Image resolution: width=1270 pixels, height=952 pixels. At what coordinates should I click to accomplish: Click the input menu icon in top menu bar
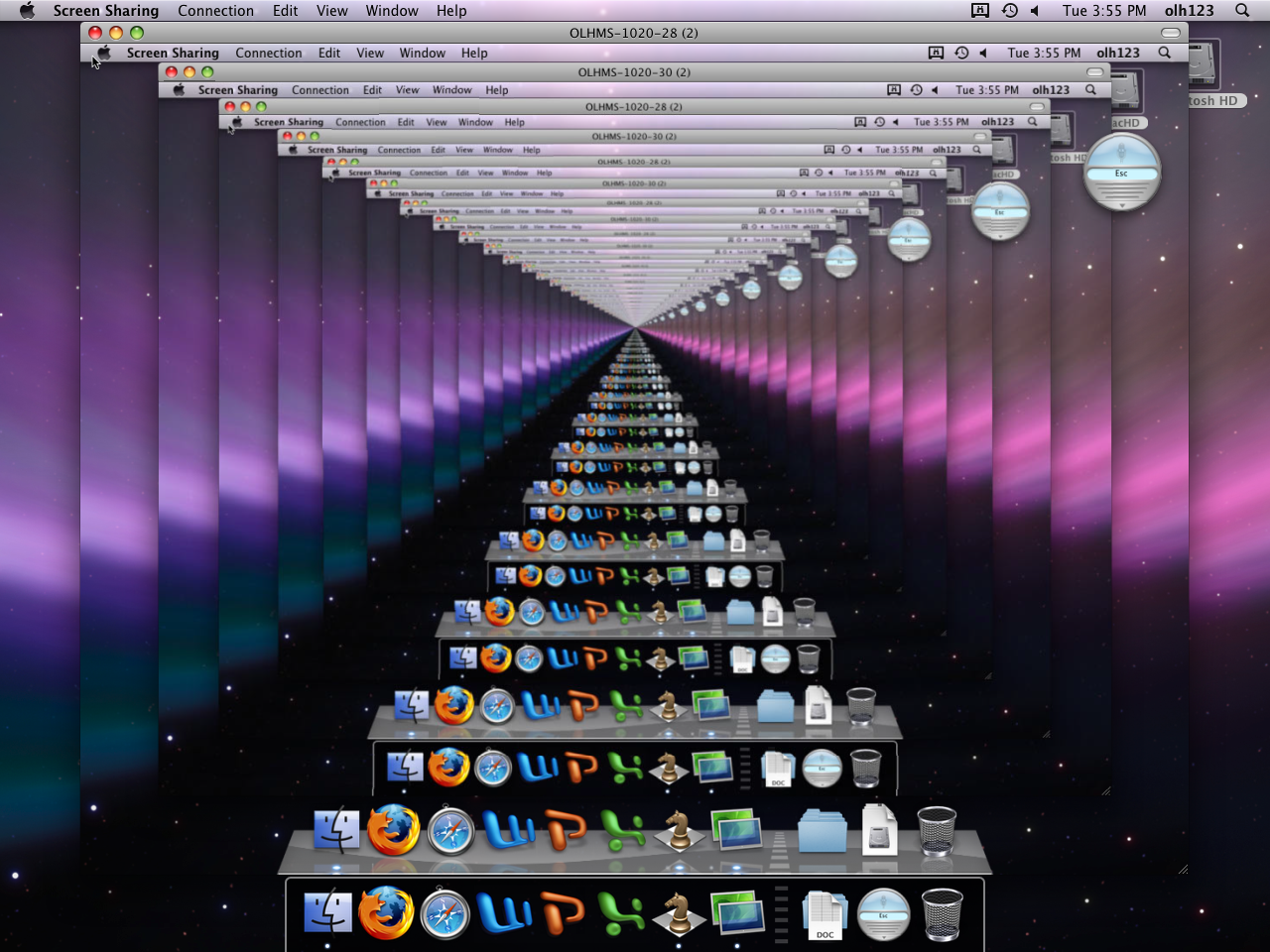pyautogui.click(x=980, y=11)
